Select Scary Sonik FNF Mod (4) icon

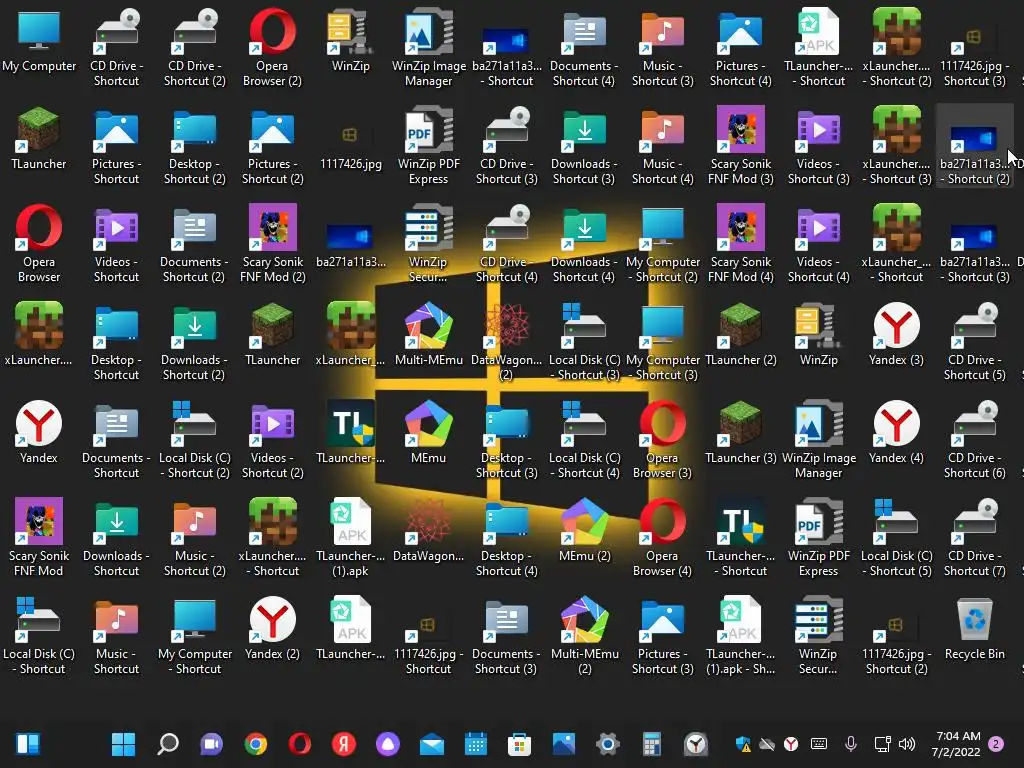741,242
